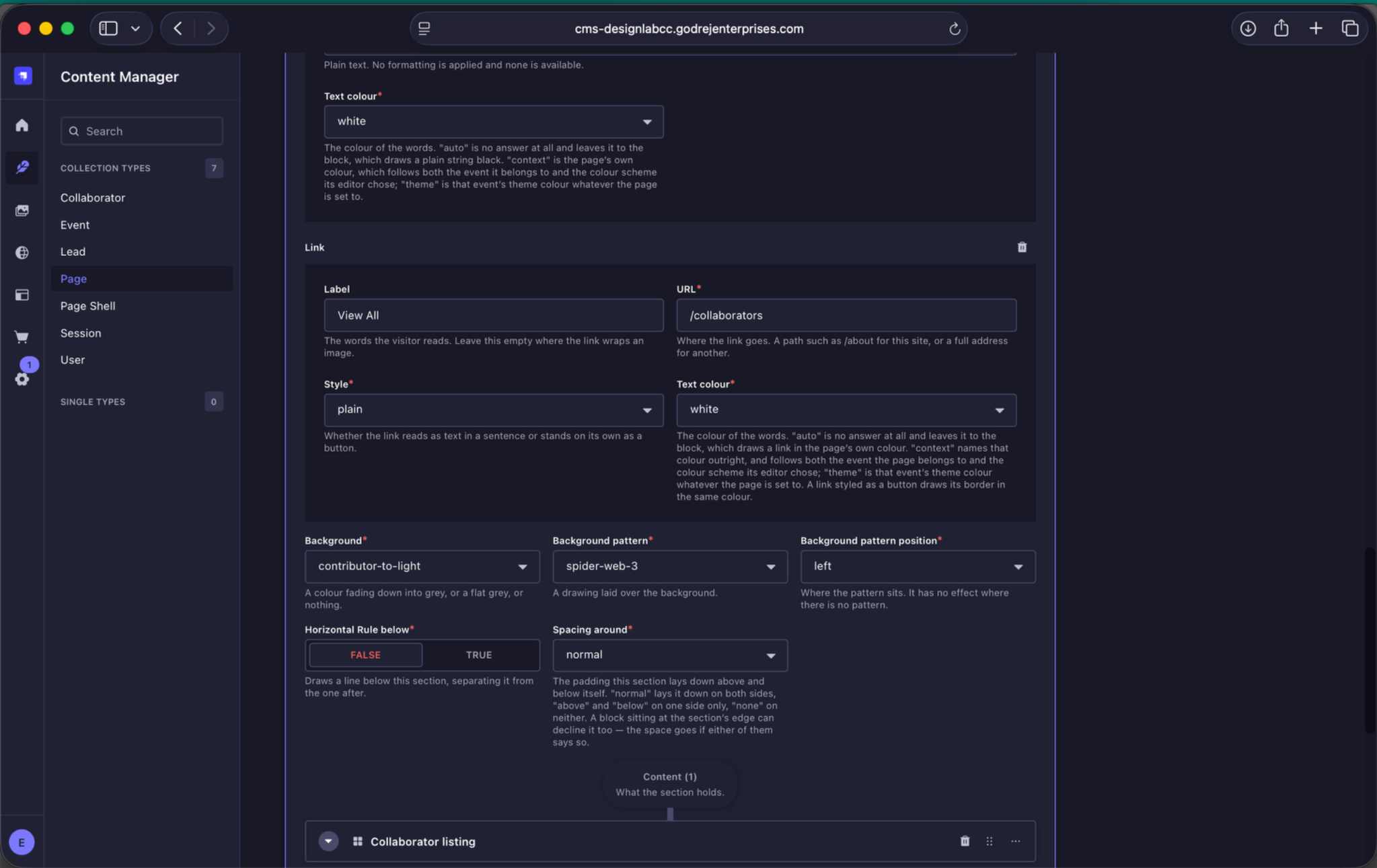
Task: Focus the Content Manager search field
Action: tap(141, 131)
